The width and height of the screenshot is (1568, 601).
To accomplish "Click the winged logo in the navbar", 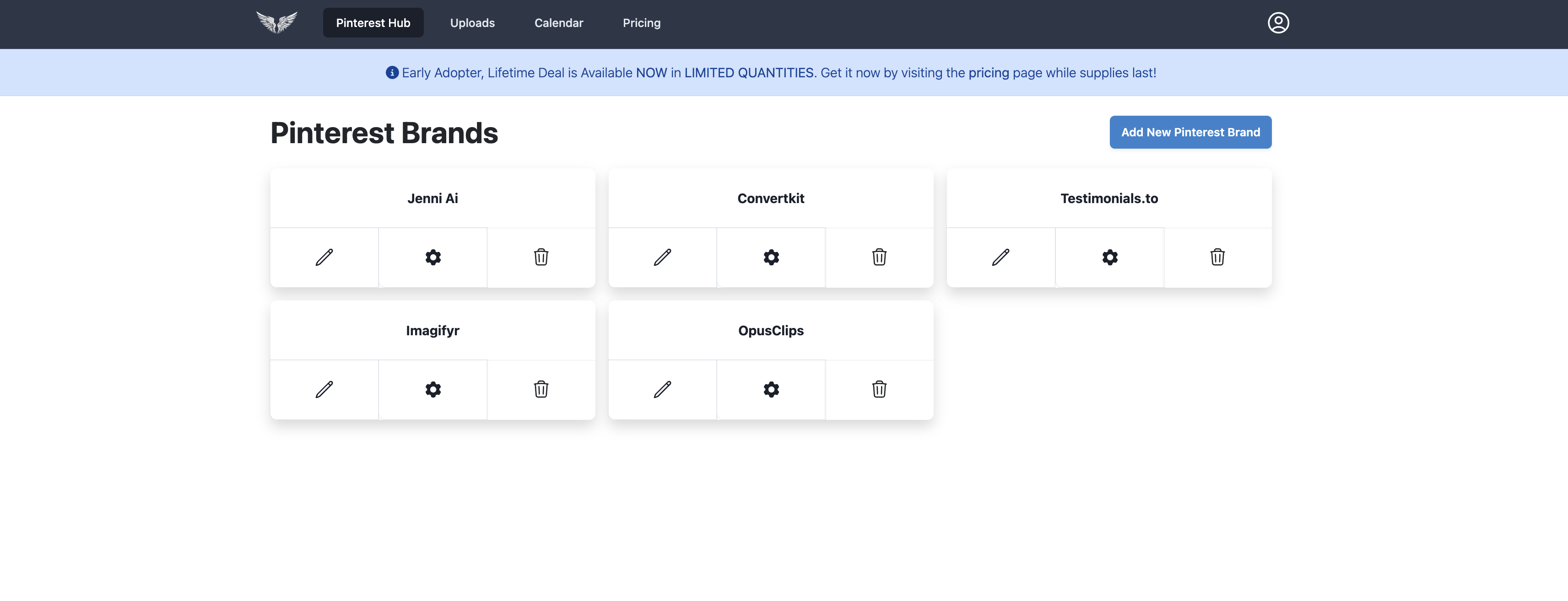I will 277,22.
